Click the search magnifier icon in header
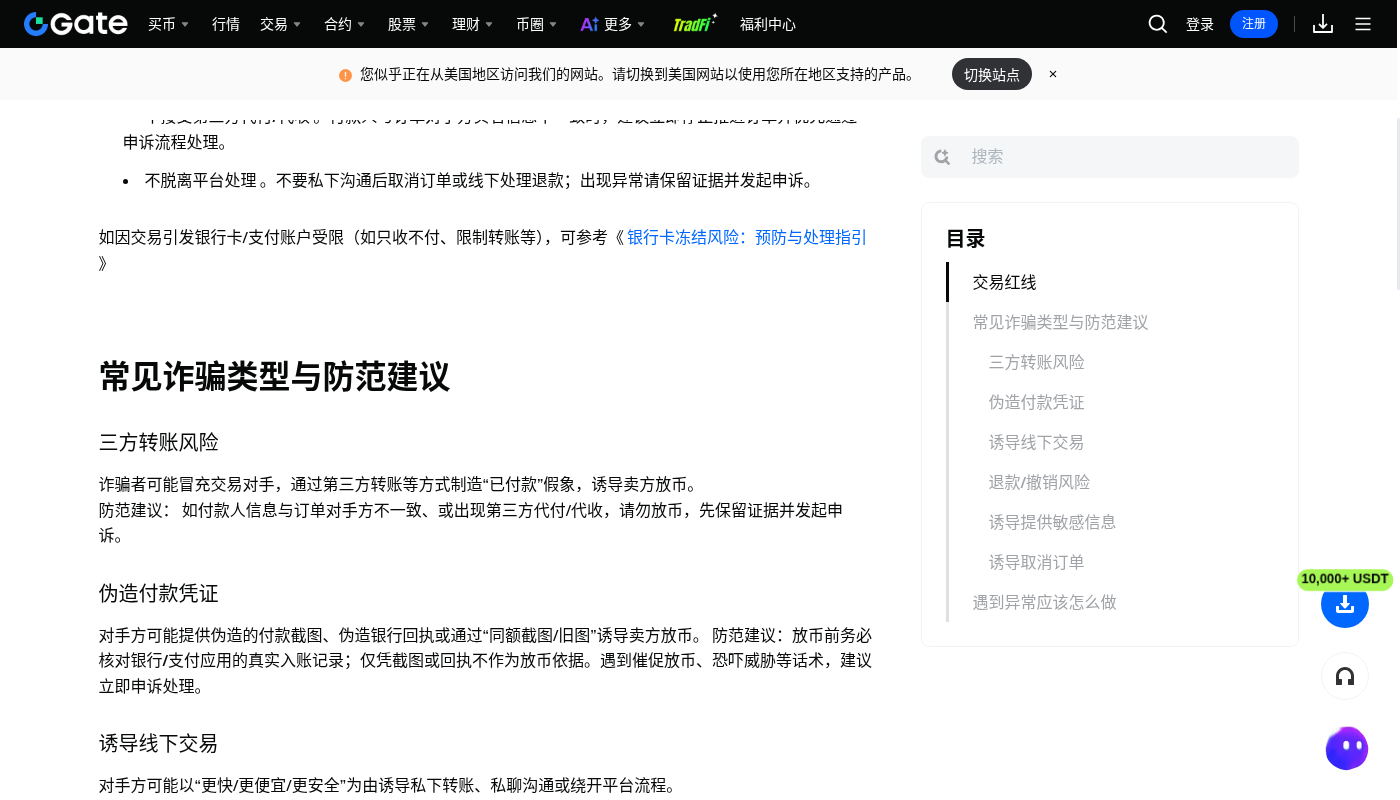 pos(1158,24)
